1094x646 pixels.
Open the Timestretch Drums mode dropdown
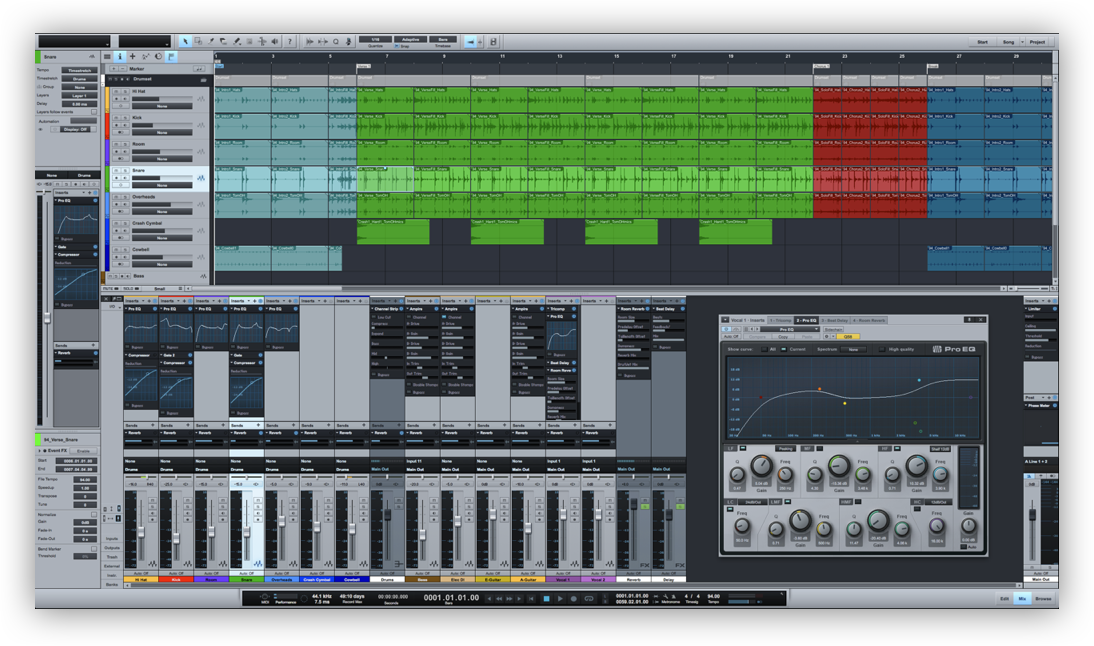point(80,79)
